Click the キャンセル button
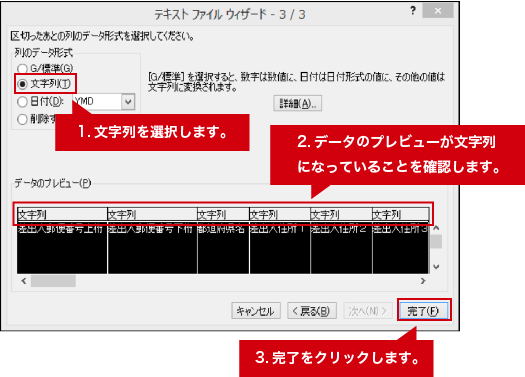The image size is (525, 377). (255, 311)
